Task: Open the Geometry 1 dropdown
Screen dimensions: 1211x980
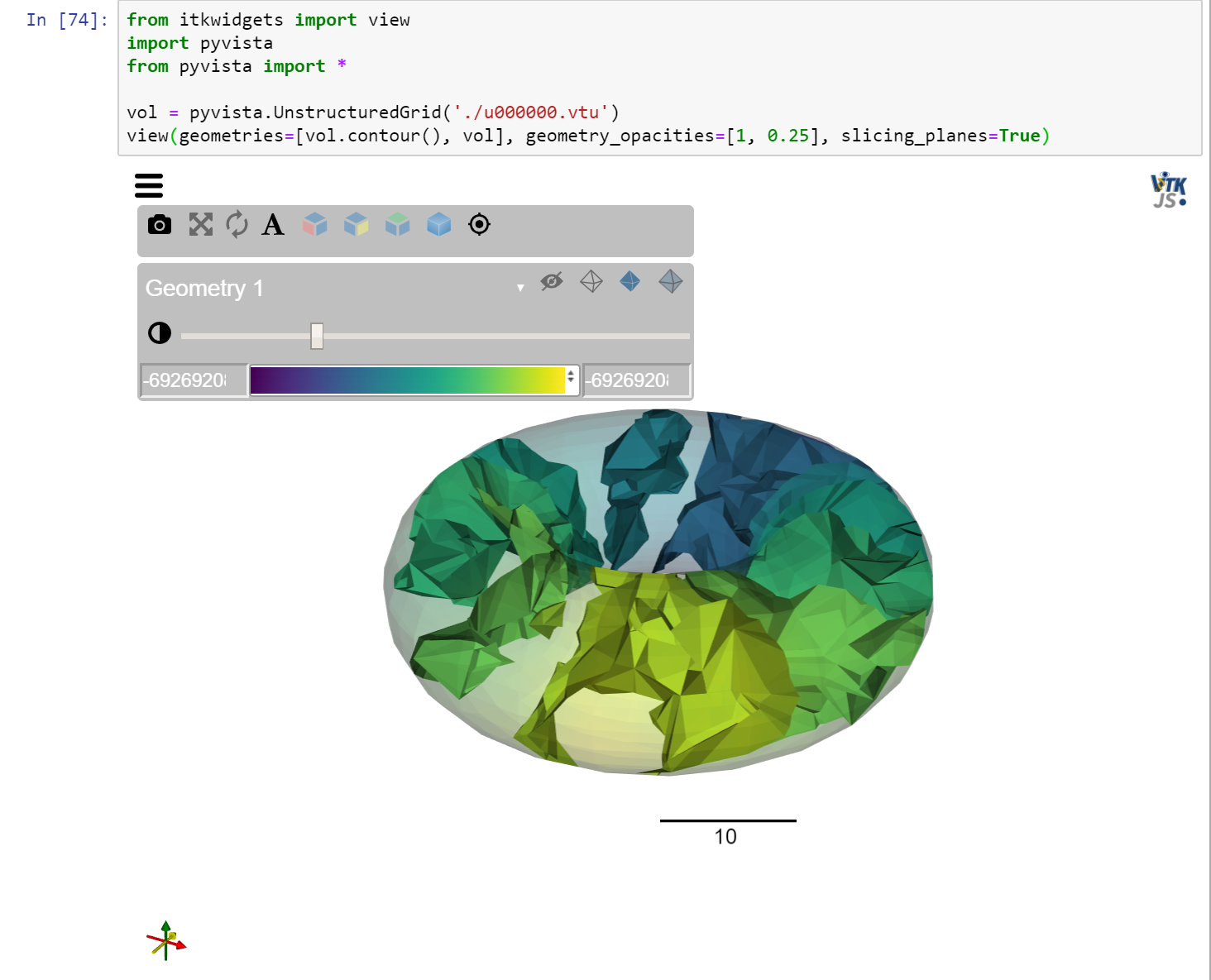Action: point(520,288)
